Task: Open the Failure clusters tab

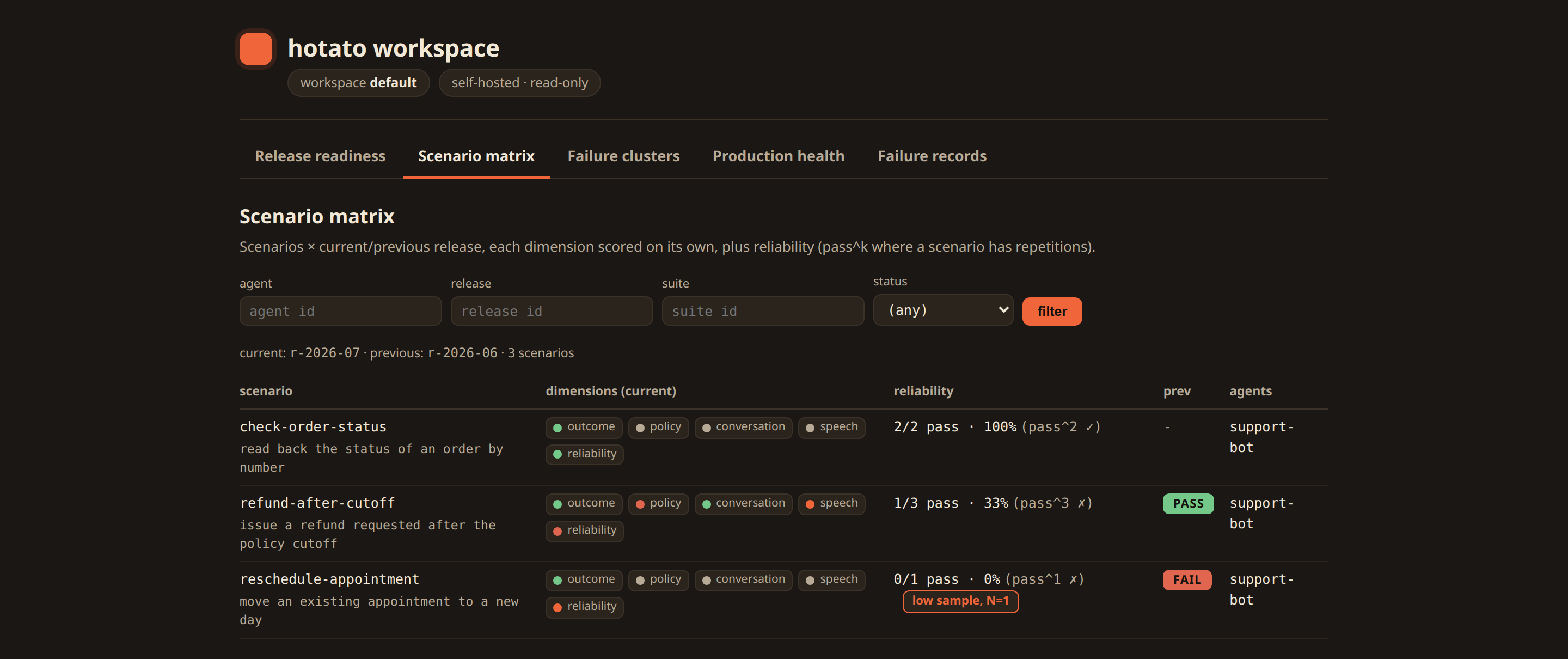Action: coord(623,156)
